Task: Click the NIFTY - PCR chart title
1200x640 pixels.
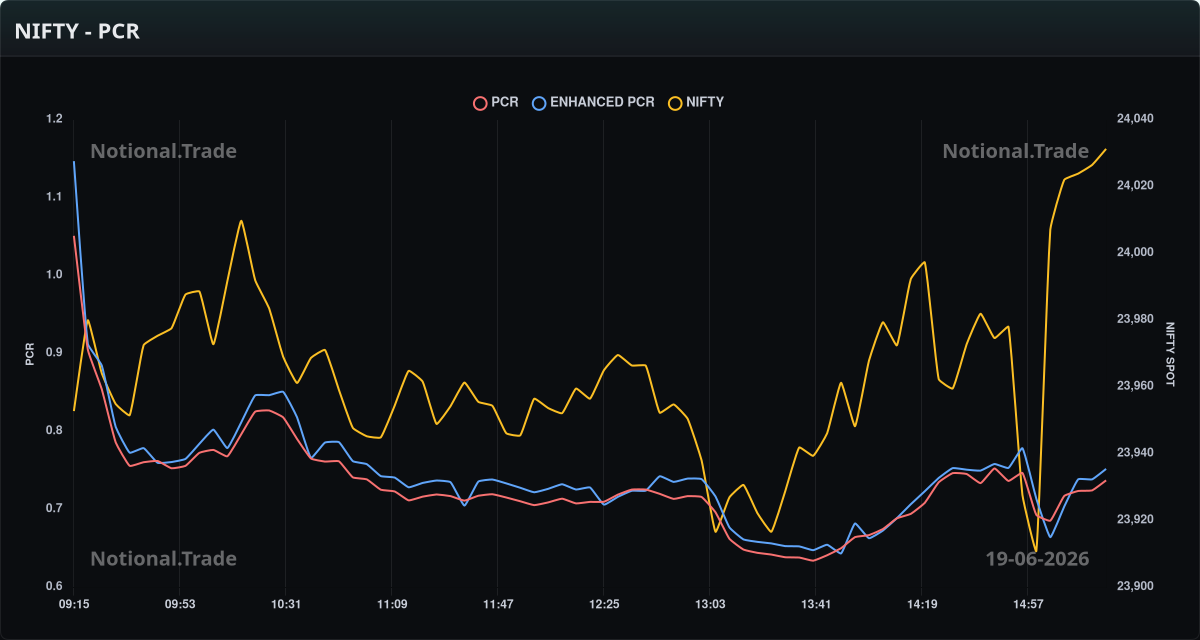Action: [x=77, y=31]
